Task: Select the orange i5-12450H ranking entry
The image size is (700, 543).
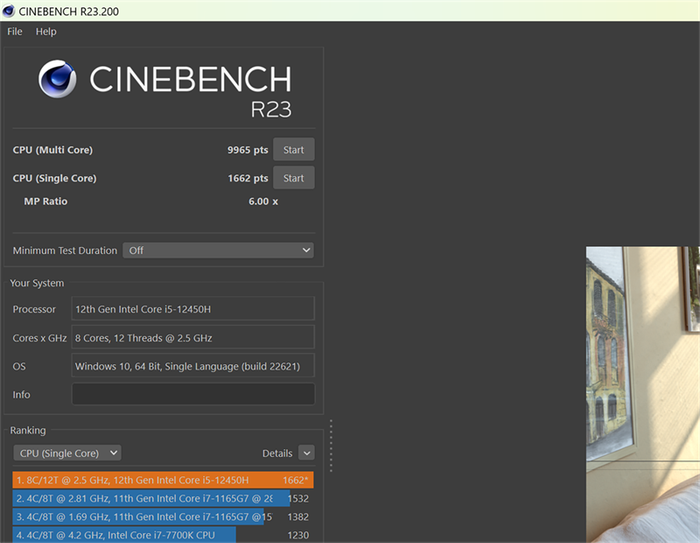Action: 163,480
